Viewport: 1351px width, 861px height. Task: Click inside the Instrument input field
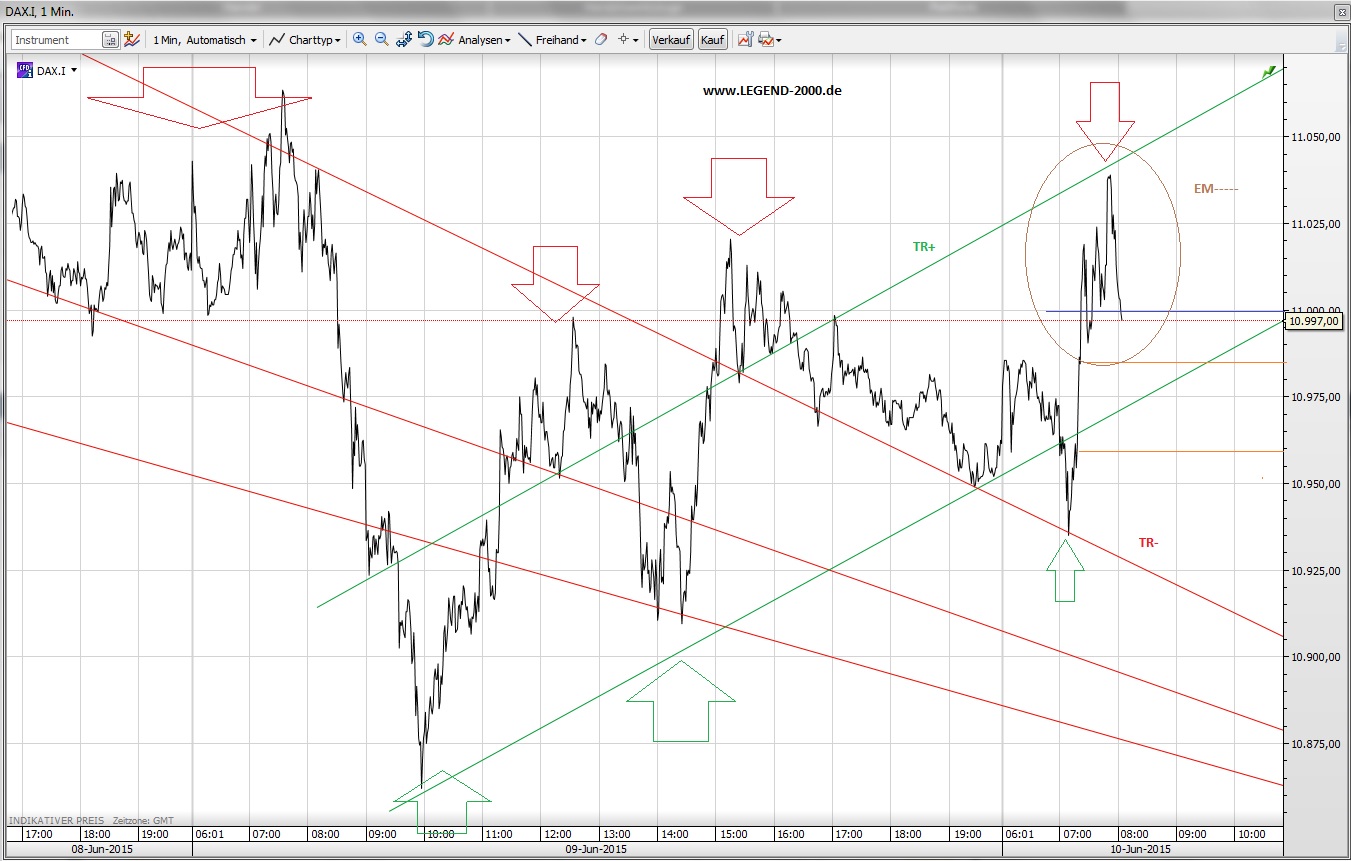pos(55,38)
